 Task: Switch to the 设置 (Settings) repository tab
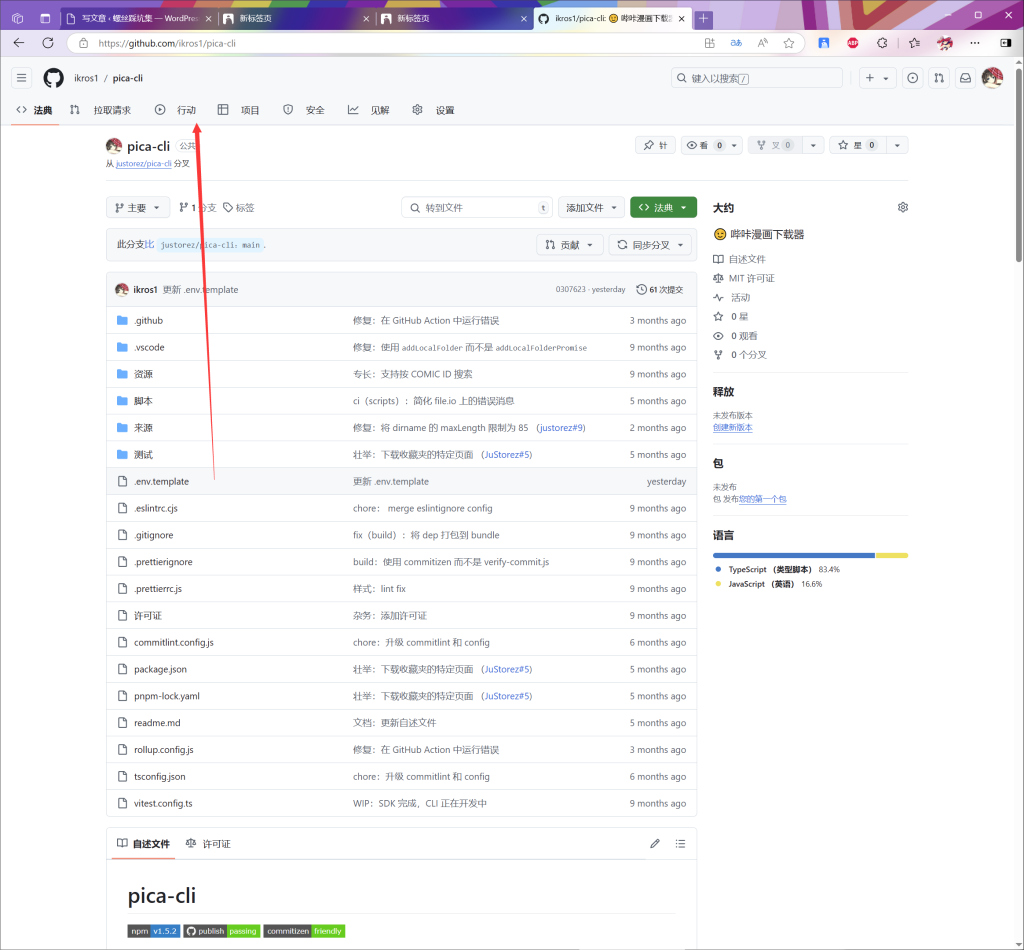[x=433, y=110]
